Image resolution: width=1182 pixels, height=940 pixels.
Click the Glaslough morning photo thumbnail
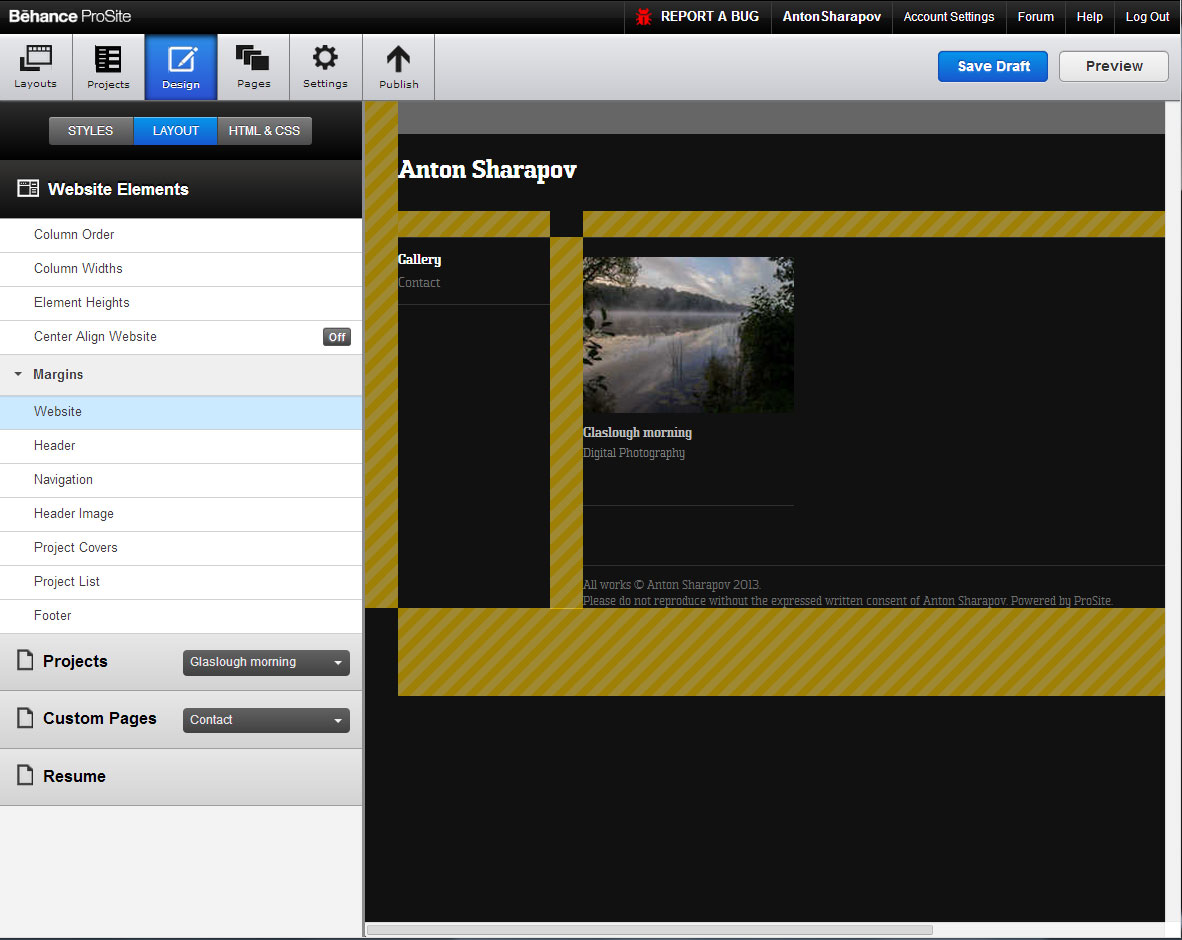pyautogui.click(x=688, y=334)
